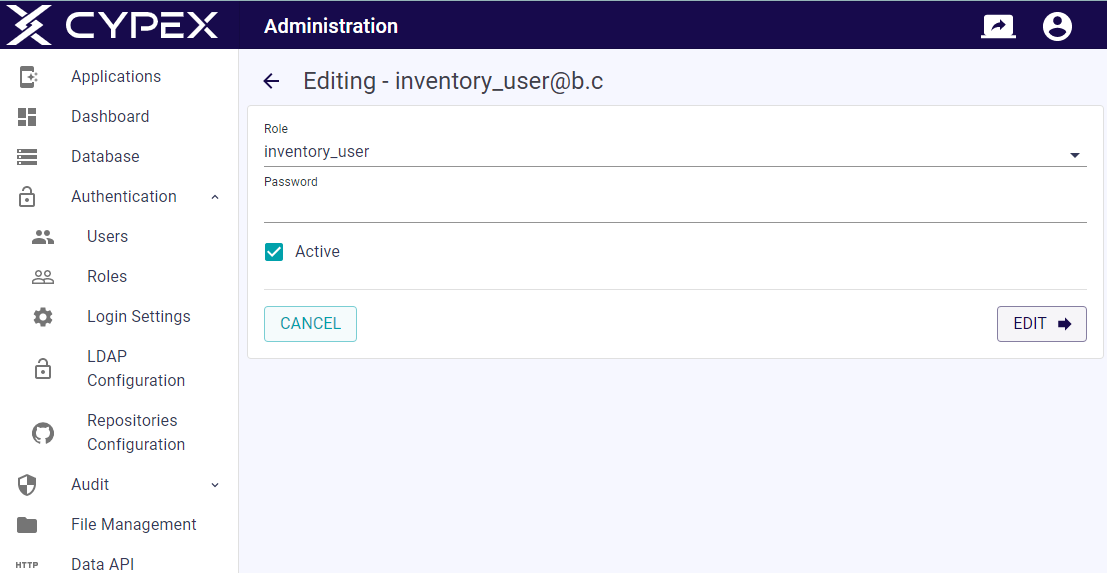Open the user account profile icon
Image resolution: width=1107 pixels, height=573 pixels.
[x=1057, y=26]
